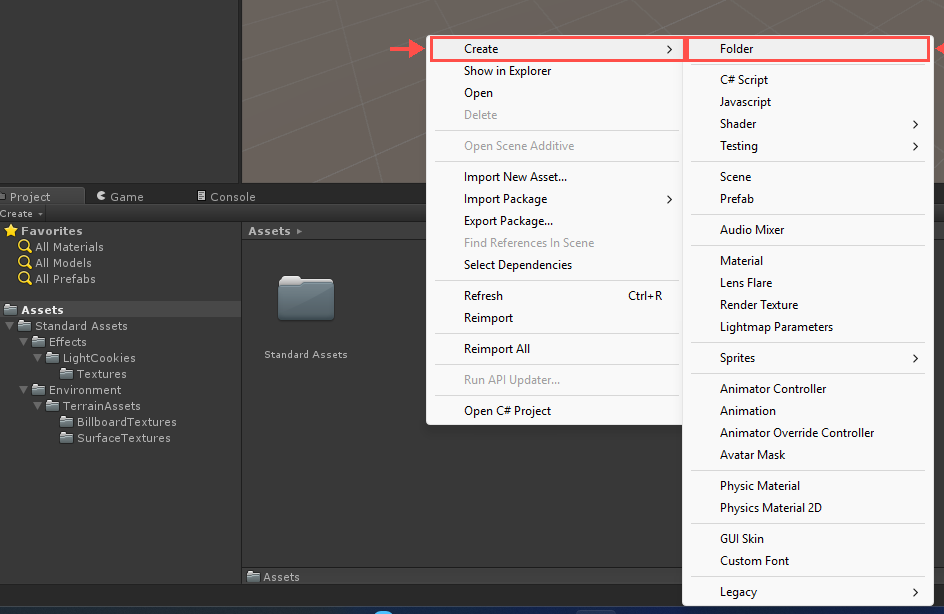Create a Physics Material 2D

pos(807,508)
